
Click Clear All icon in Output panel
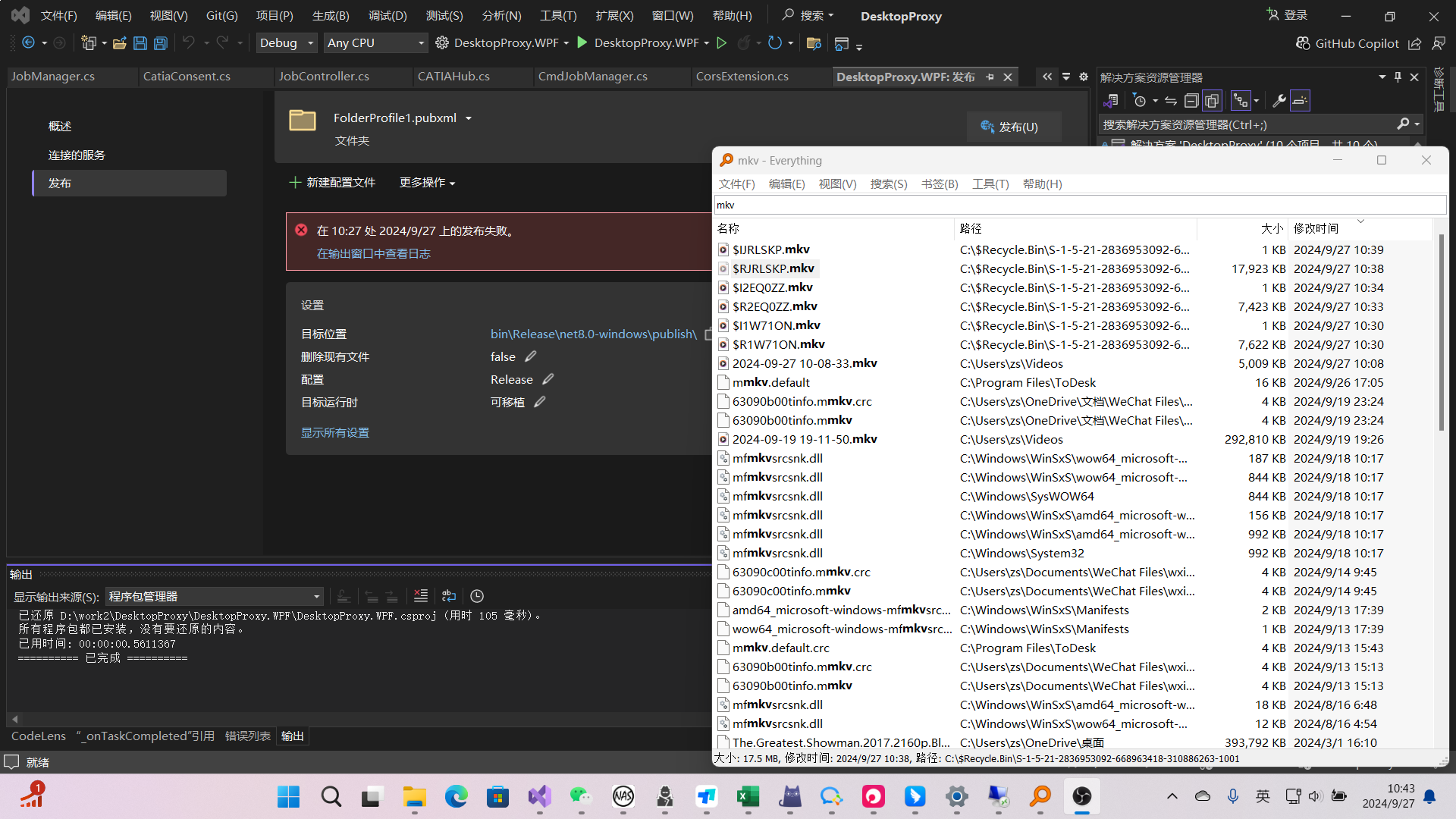point(421,596)
